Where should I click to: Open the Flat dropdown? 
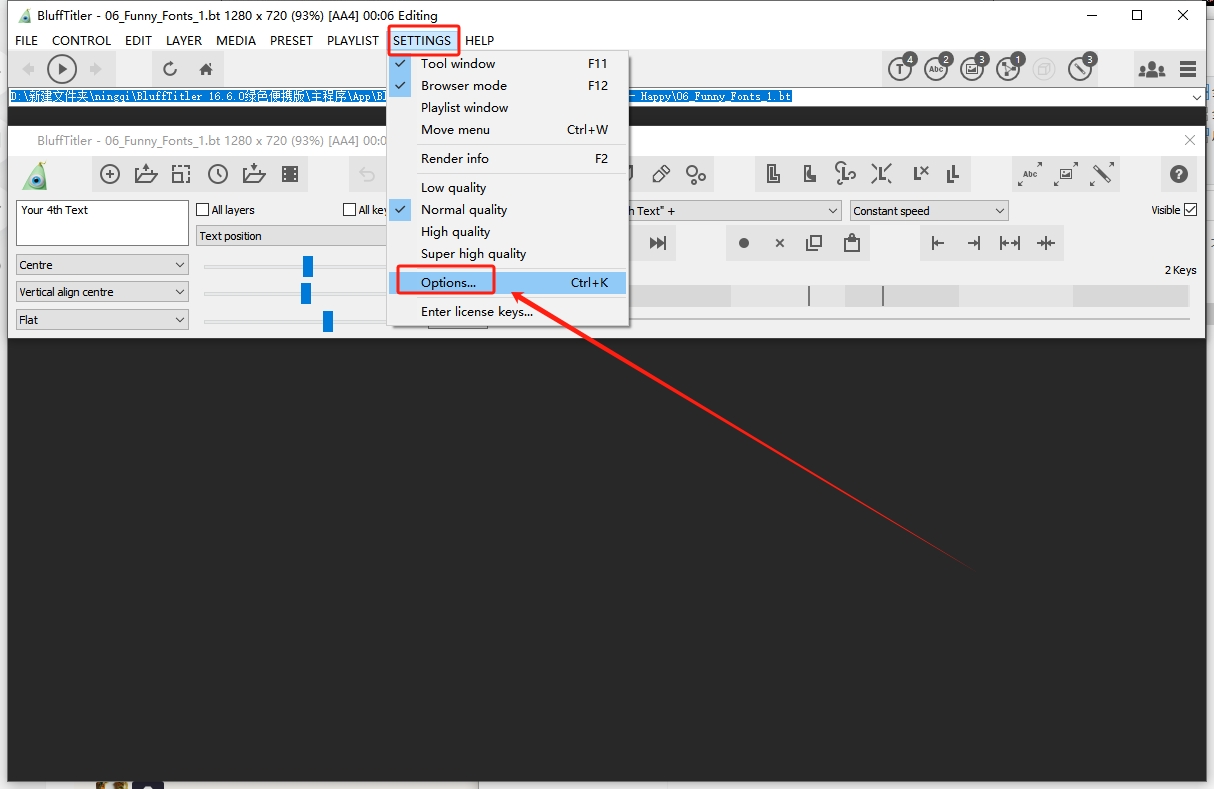pyautogui.click(x=102, y=320)
